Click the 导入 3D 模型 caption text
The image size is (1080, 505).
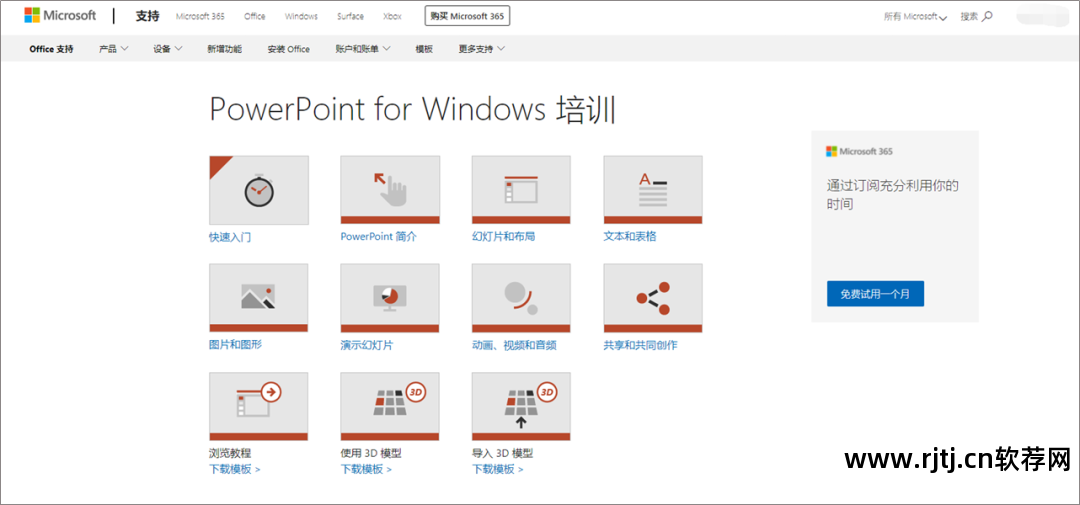click(x=502, y=453)
